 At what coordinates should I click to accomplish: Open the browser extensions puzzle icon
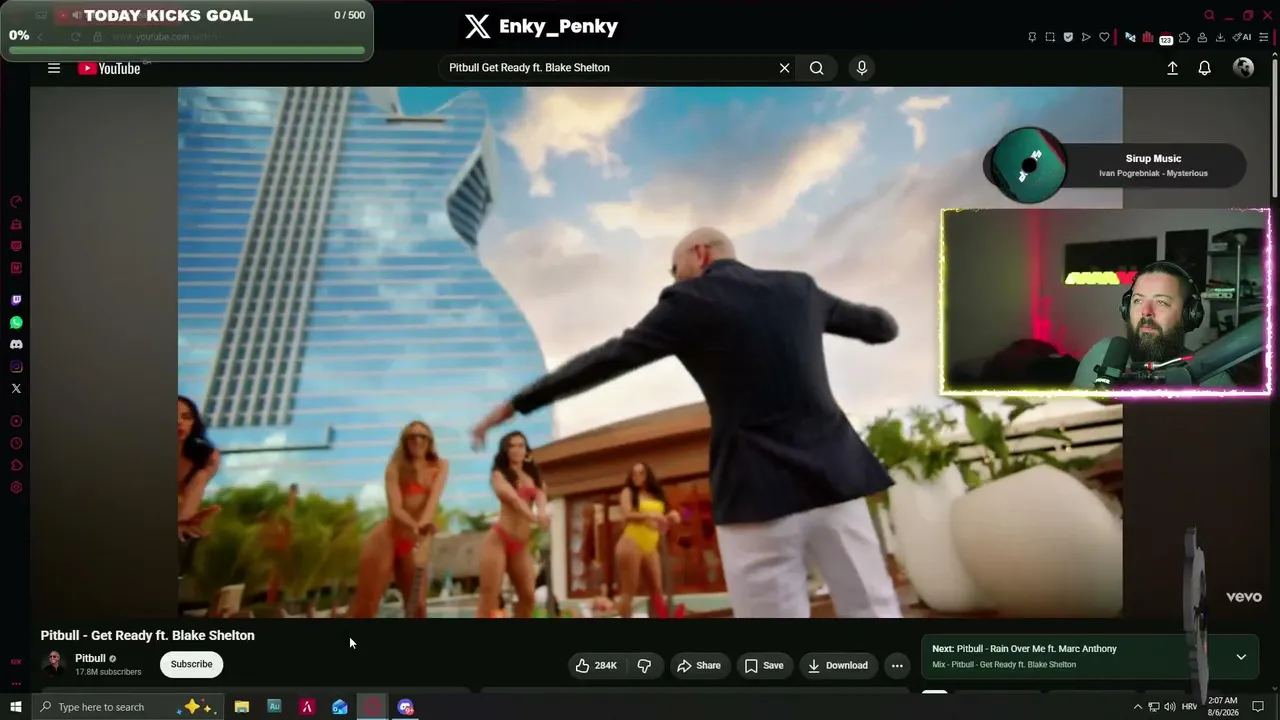(1184, 37)
